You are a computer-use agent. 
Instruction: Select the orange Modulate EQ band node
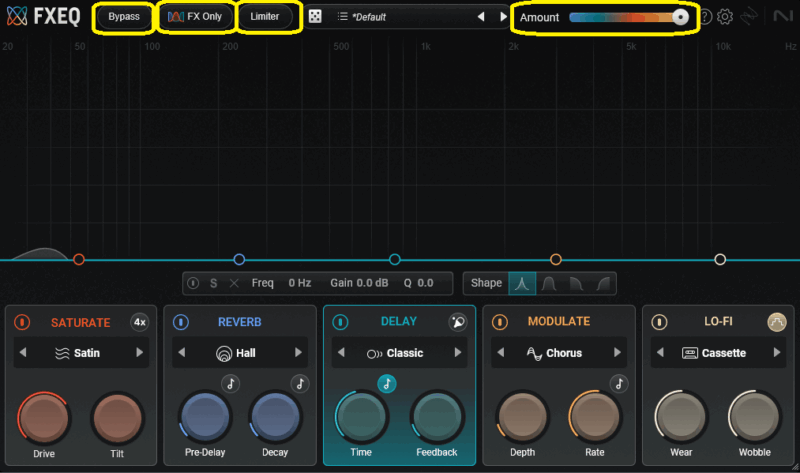[556, 260]
